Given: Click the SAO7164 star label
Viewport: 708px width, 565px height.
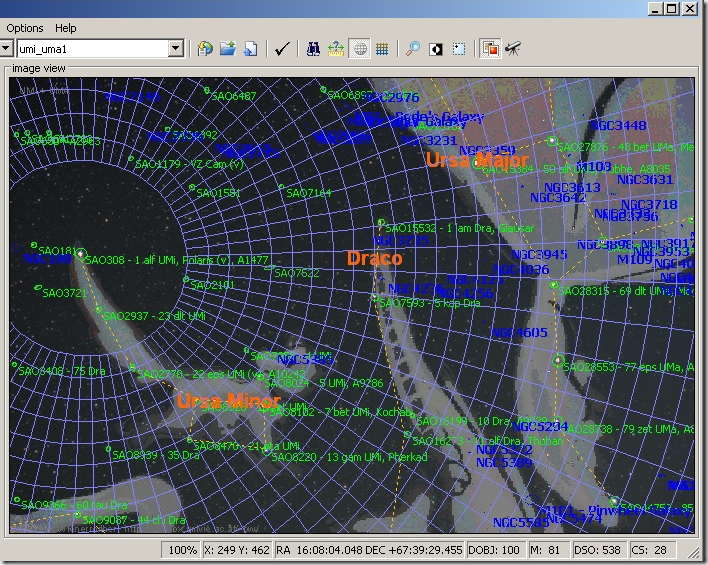Looking at the screenshot, I should tap(308, 193).
